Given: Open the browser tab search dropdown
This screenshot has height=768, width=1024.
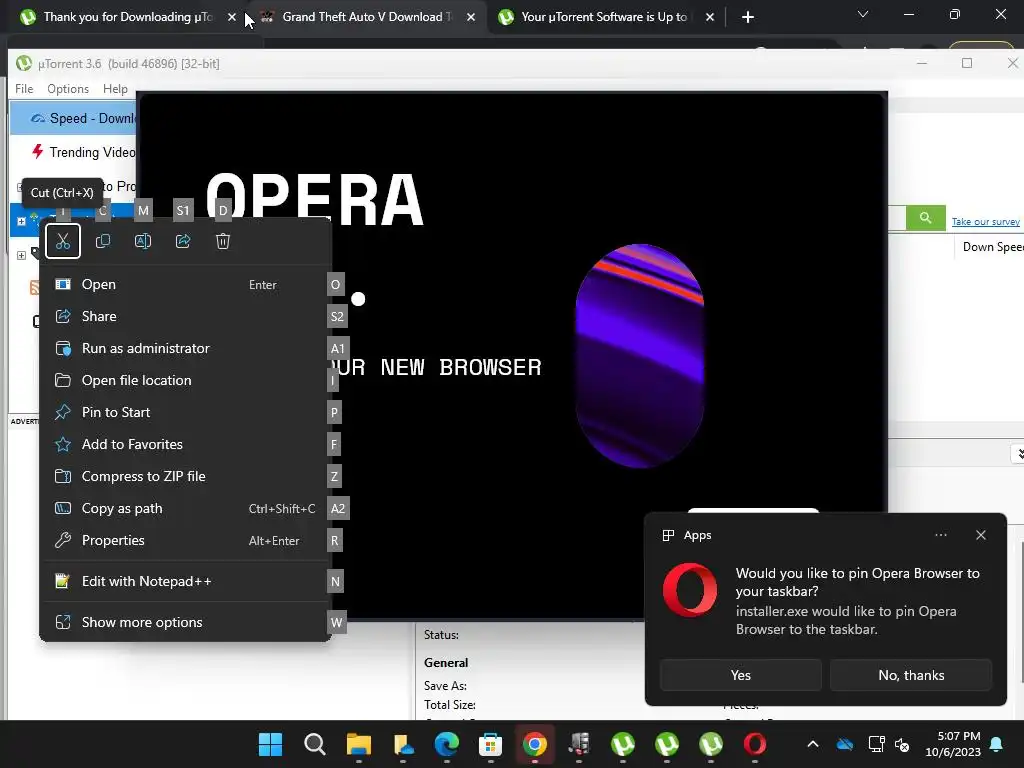Looking at the screenshot, I should pos(863,14).
